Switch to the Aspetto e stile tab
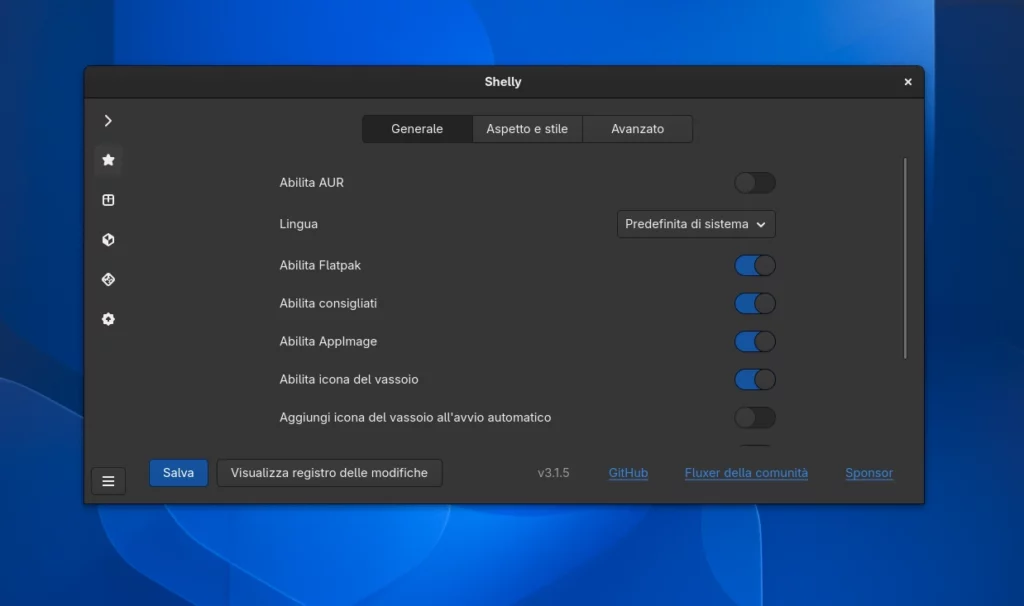This screenshot has height=606, width=1024. (x=527, y=129)
